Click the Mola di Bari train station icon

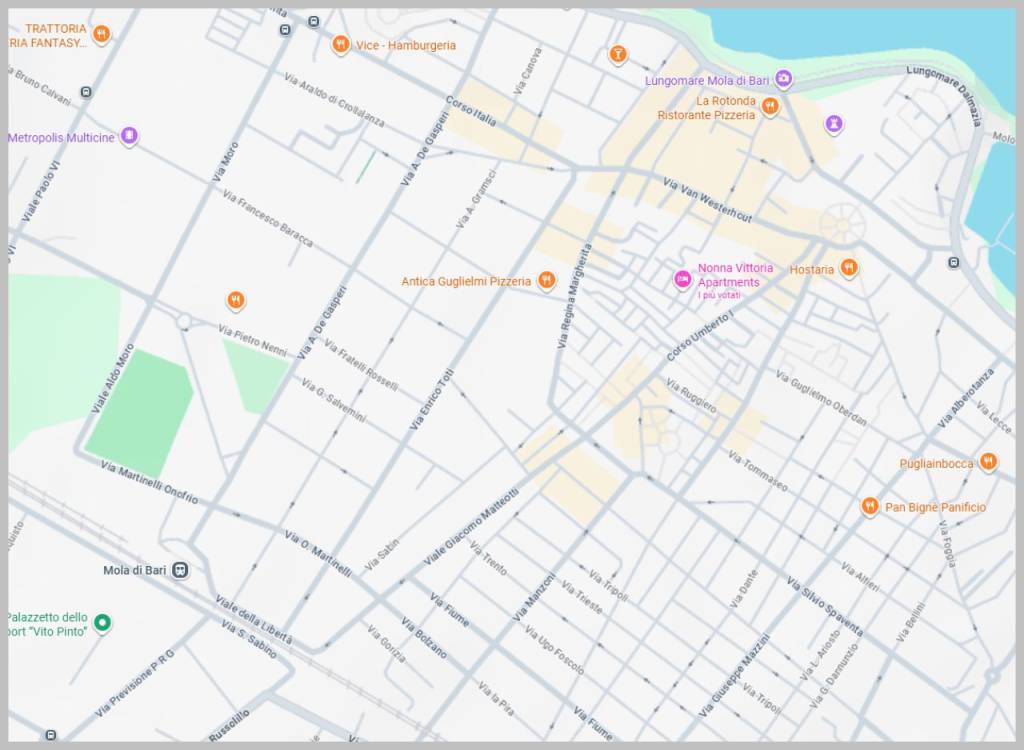(180, 570)
